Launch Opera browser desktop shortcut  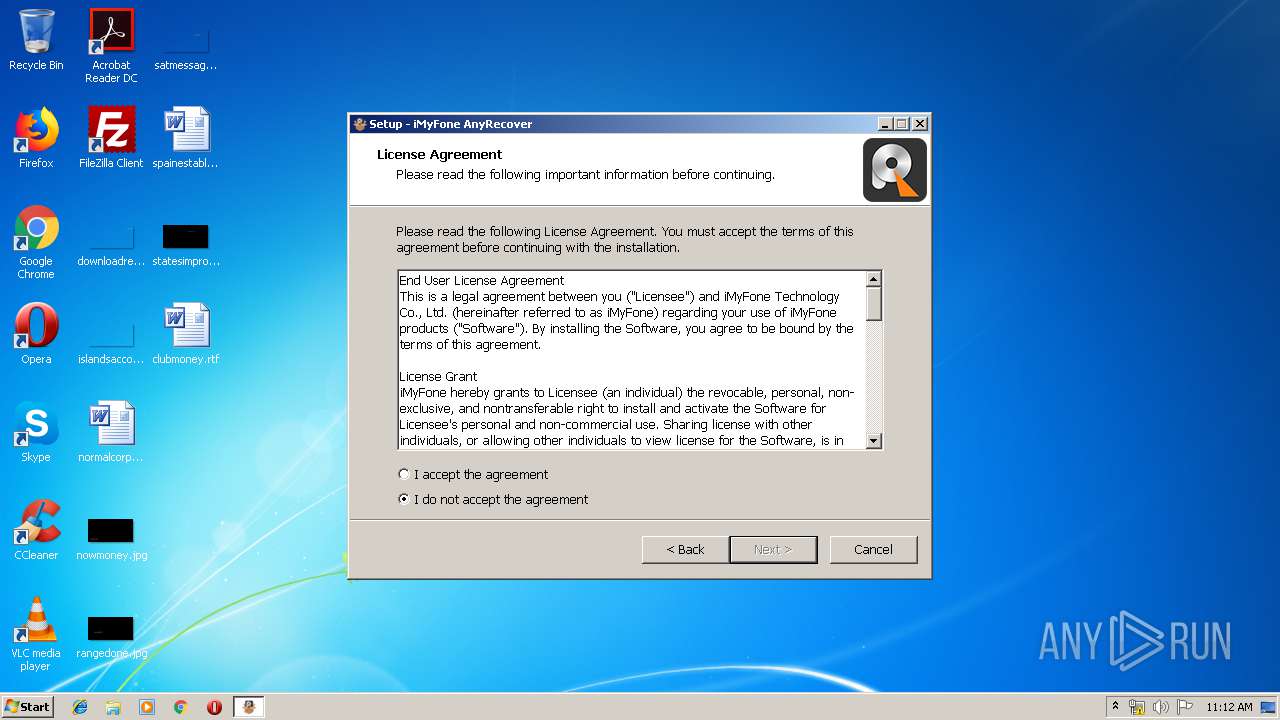[x=36, y=334]
